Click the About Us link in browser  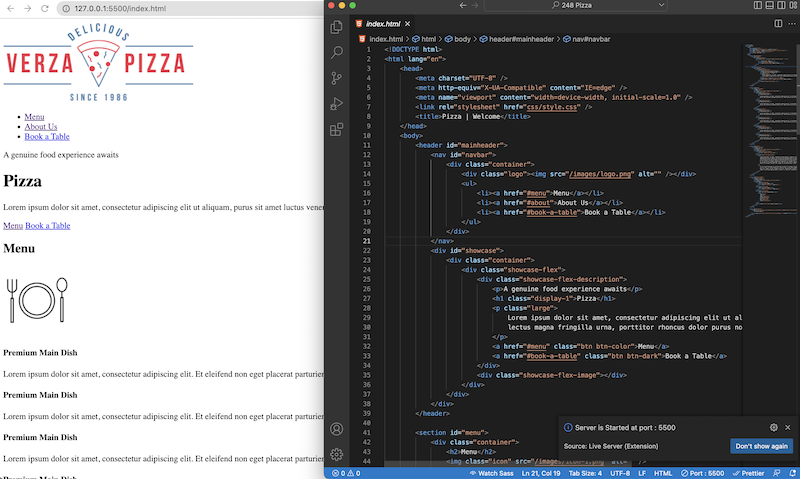pyautogui.click(x=41, y=127)
